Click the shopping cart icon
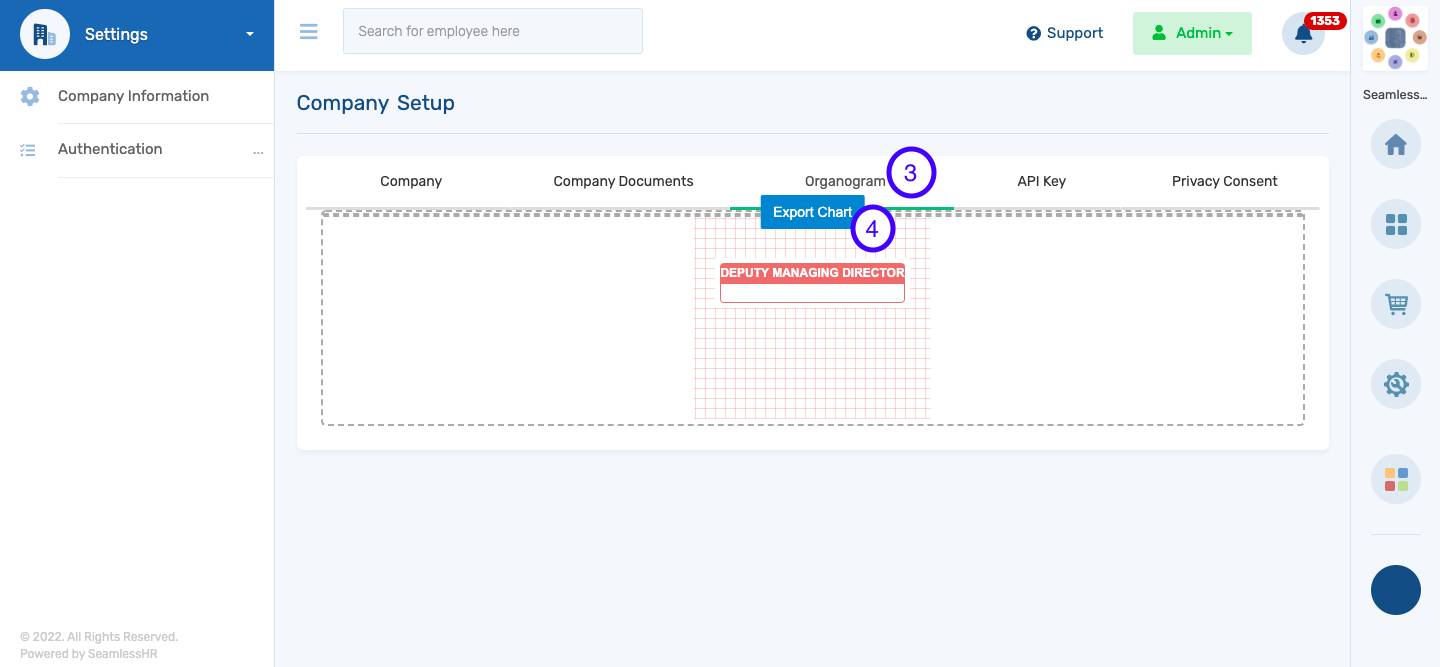 (x=1395, y=304)
